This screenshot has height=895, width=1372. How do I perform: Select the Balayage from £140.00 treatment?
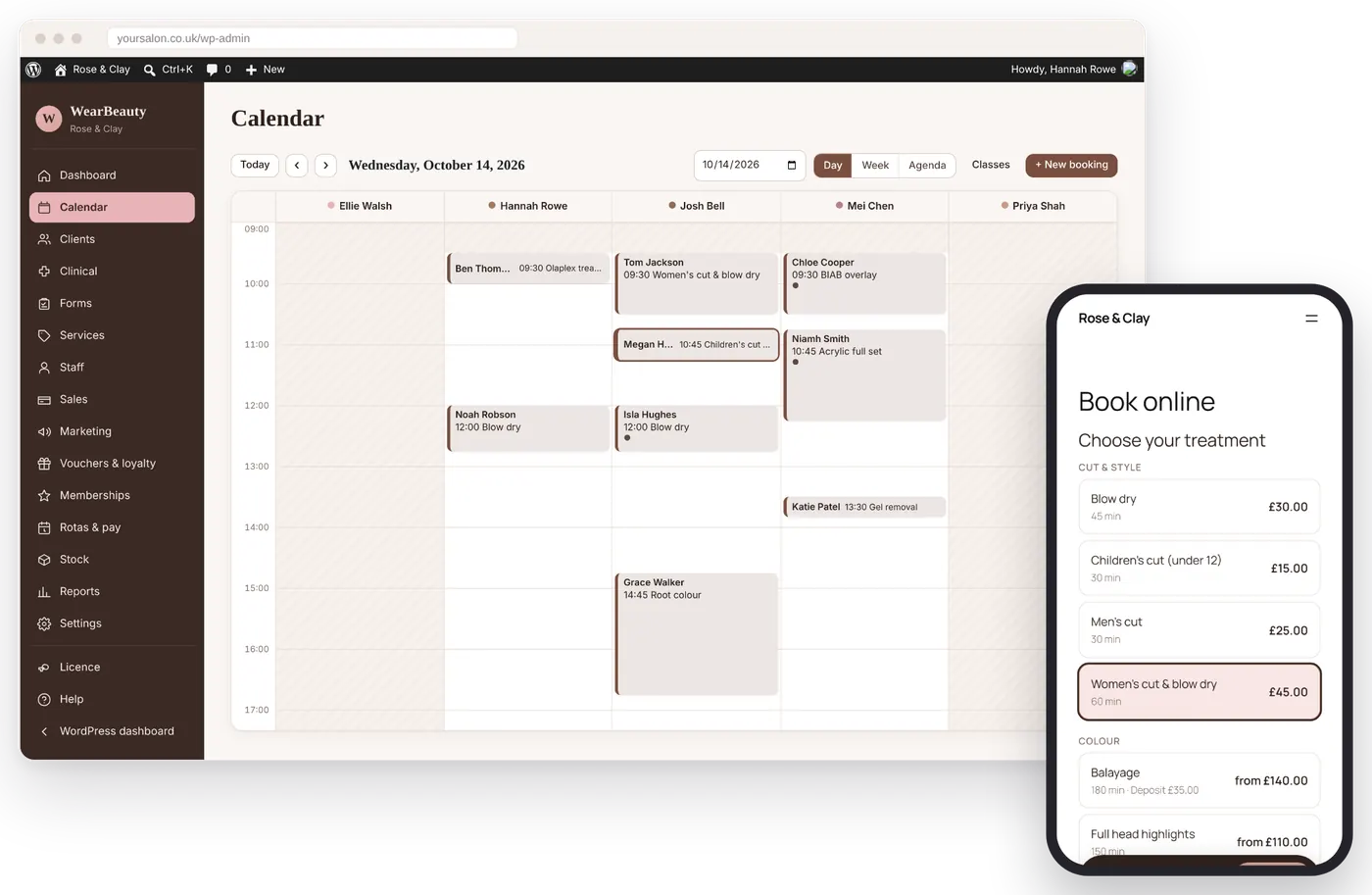[1200, 780]
